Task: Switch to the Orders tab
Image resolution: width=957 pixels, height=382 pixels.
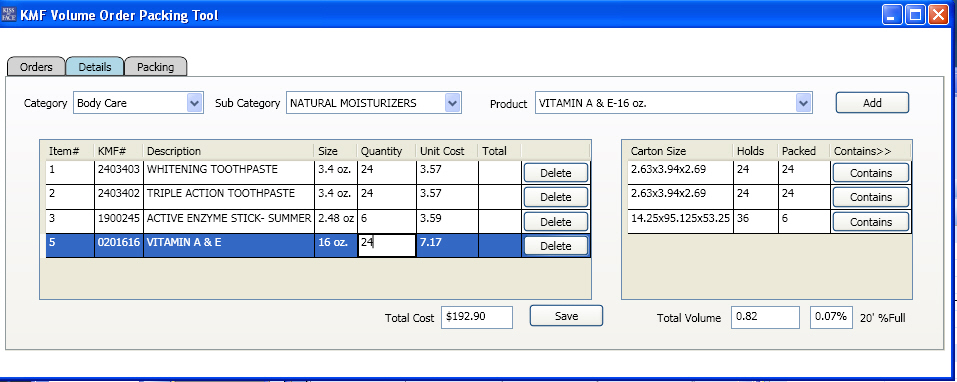Action: click(x=36, y=67)
